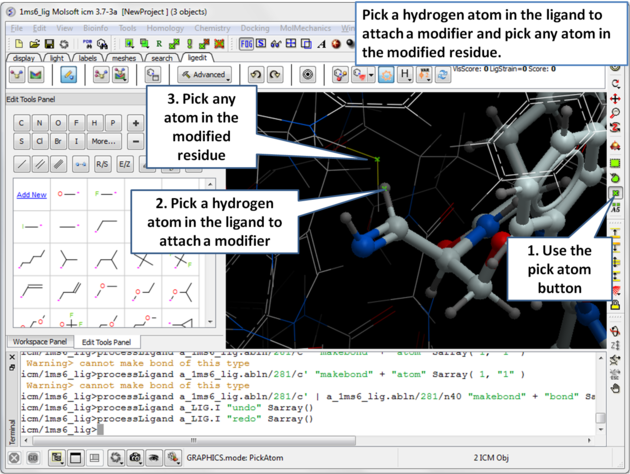Toggle the FOG display button

[246, 44]
